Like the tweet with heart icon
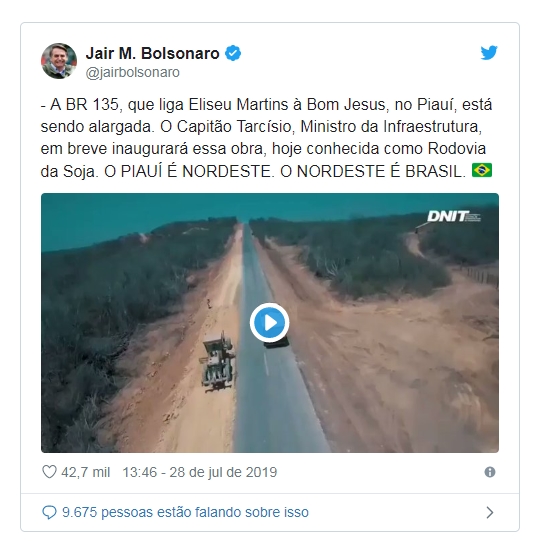This screenshot has height=541, width=536. 49,472
